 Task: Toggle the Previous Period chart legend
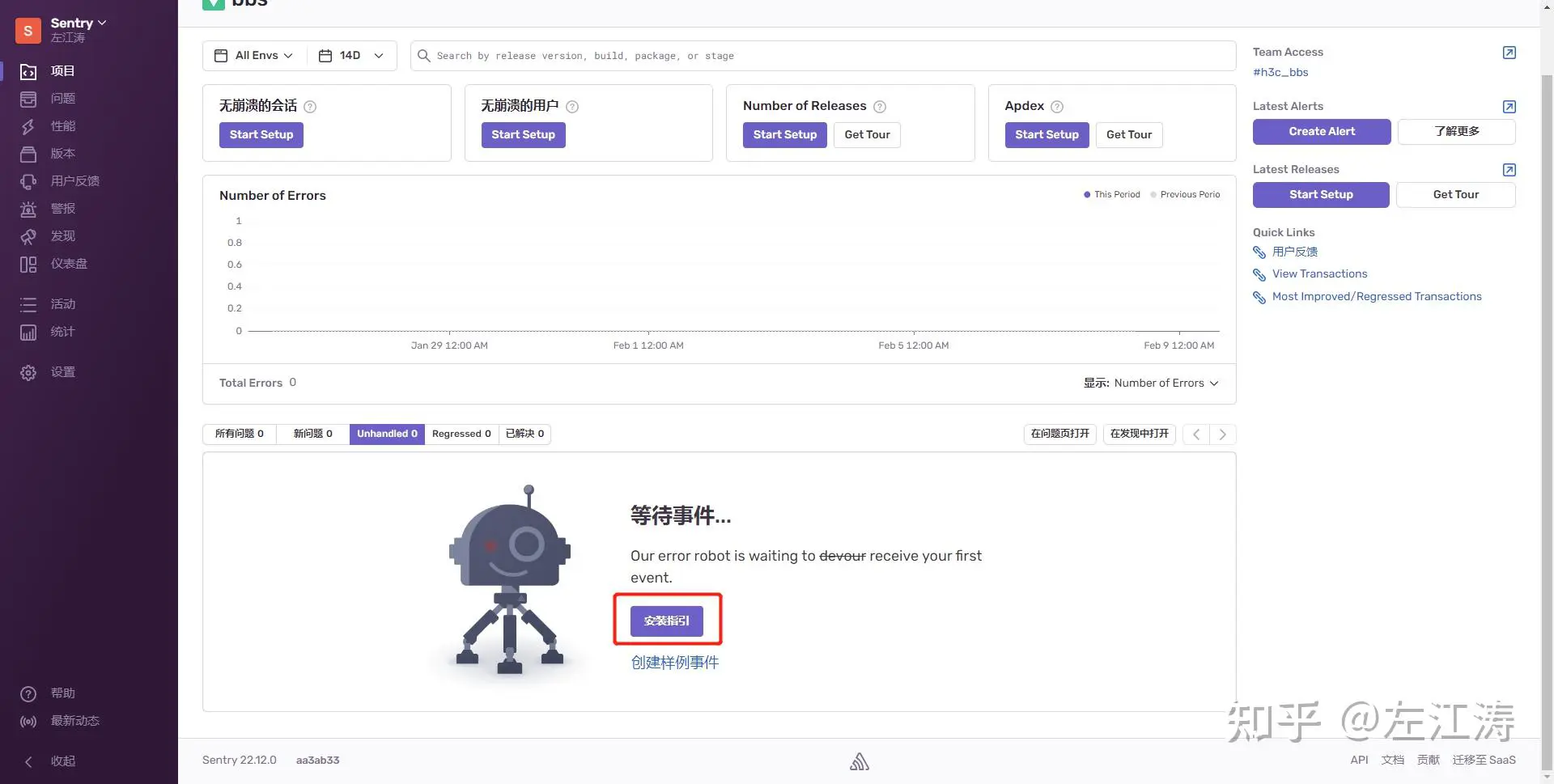tap(1185, 195)
